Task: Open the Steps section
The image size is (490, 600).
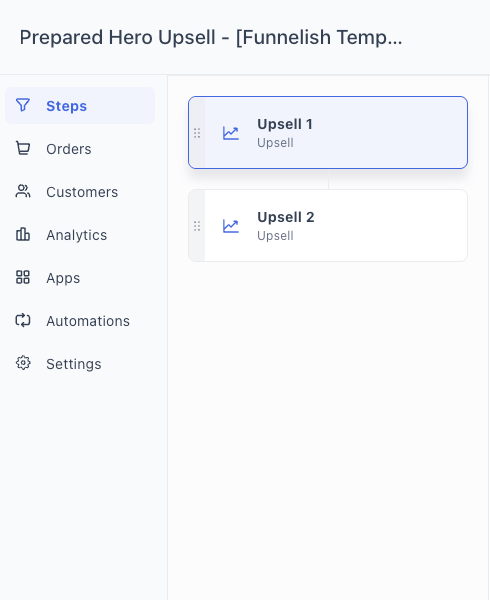Action: [x=80, y=106]
